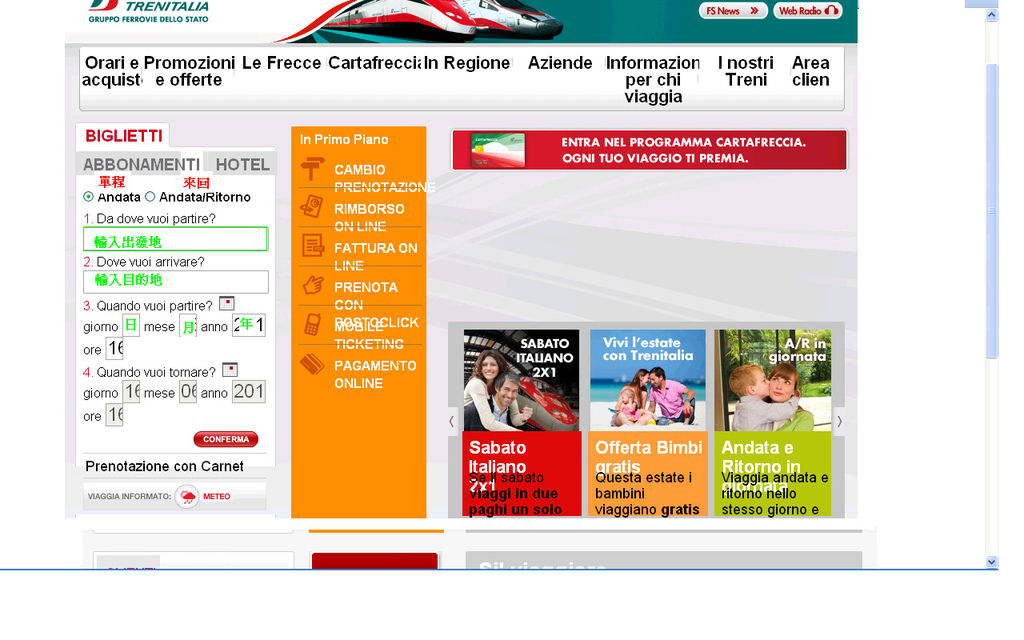
Task: Open the Cartafreccia menu
Action: [x=375, y=63]
